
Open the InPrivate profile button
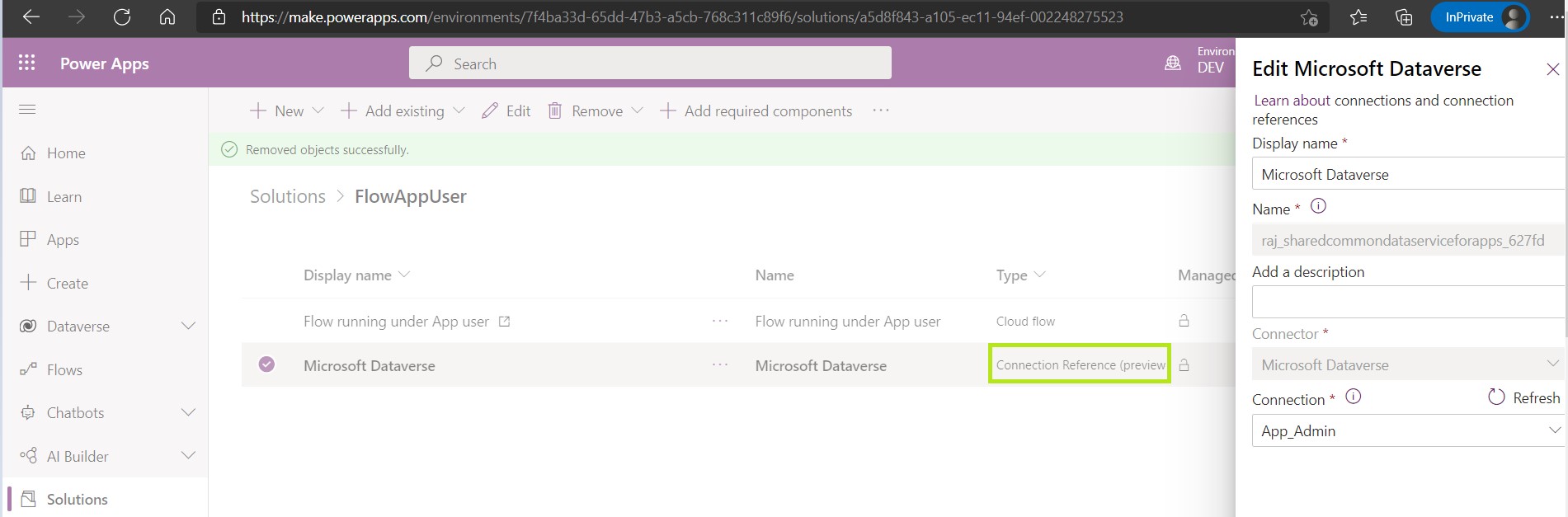point(1480,17)
